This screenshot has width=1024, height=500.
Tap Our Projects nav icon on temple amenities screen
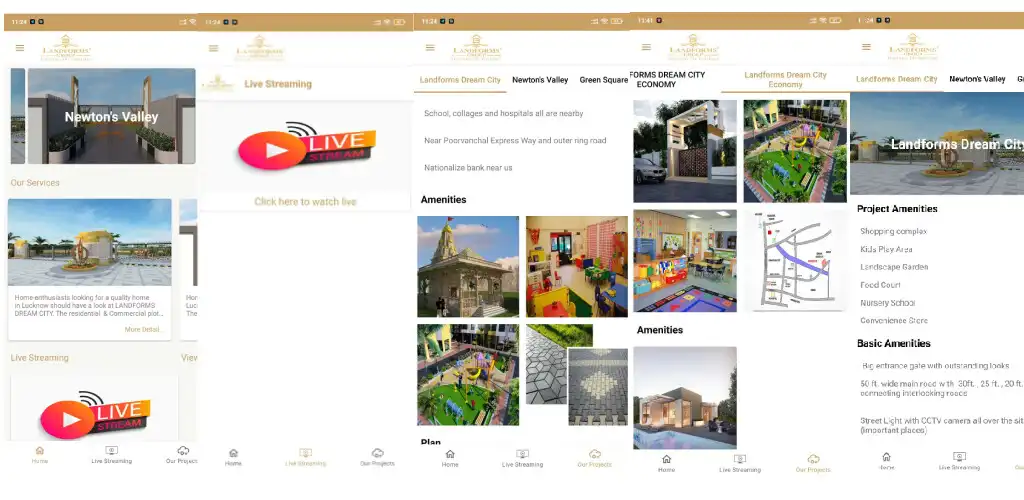pos(594,454)
